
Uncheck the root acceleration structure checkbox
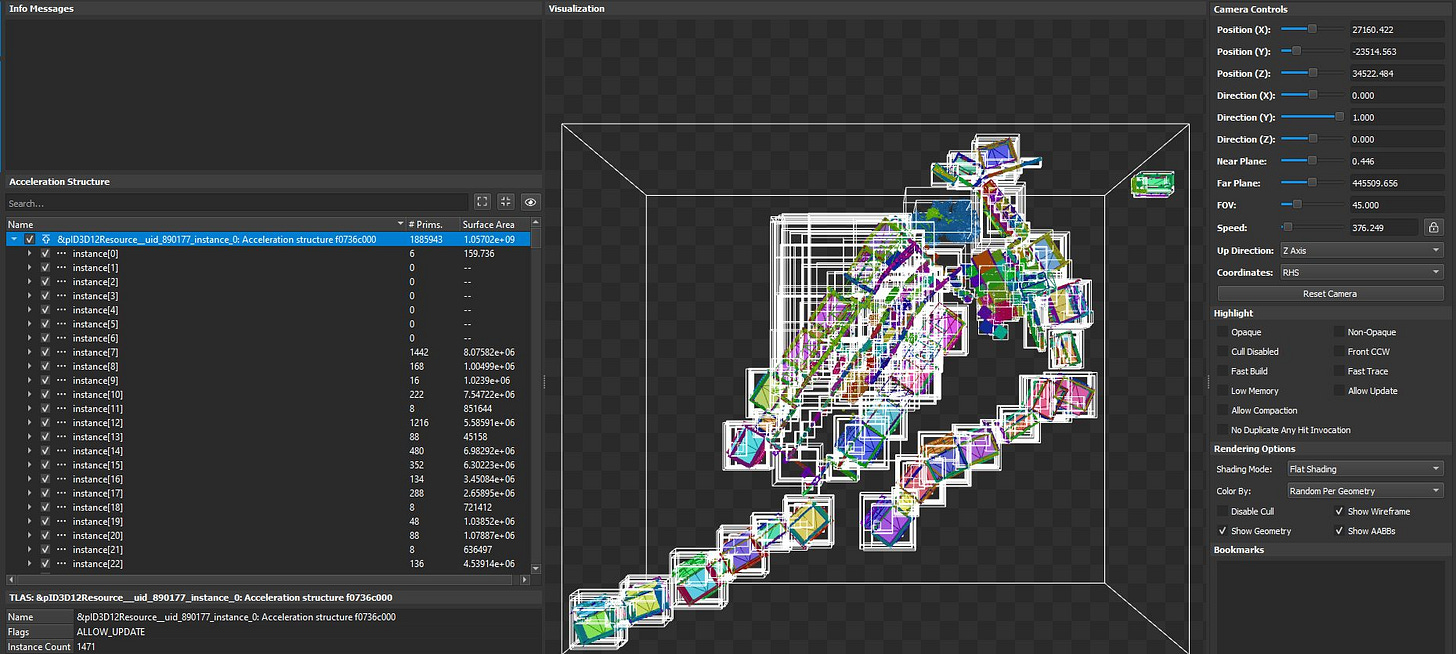click(30, 240)
